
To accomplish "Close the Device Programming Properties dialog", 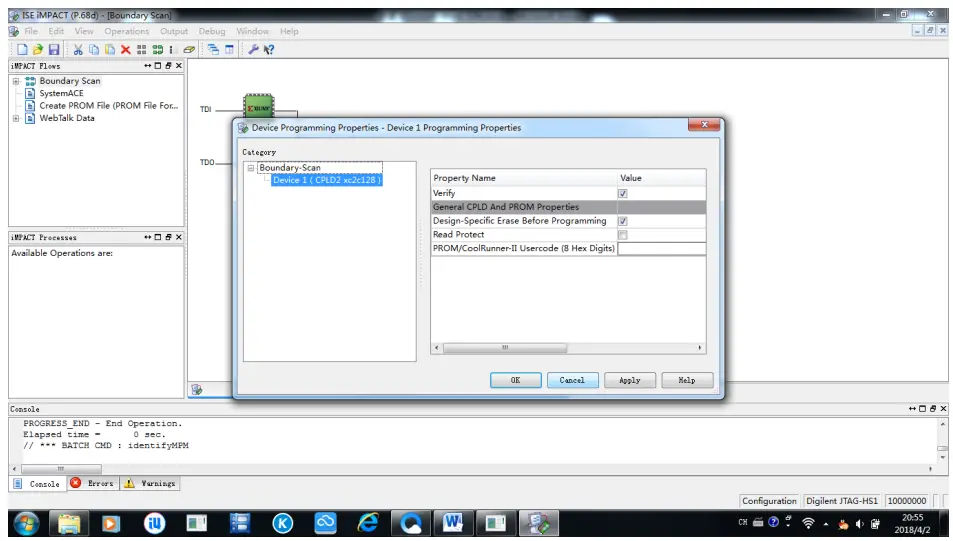I will click(x=704, y=125).
